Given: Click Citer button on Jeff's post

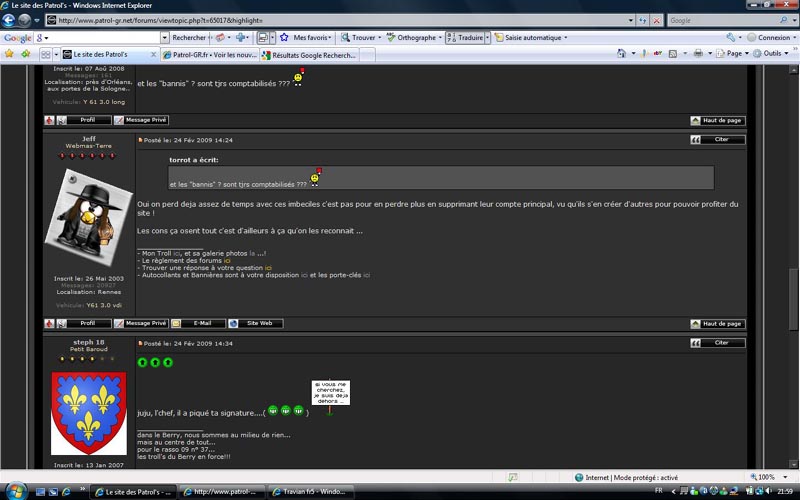Looking at the screenshot, I should (718, 139).
